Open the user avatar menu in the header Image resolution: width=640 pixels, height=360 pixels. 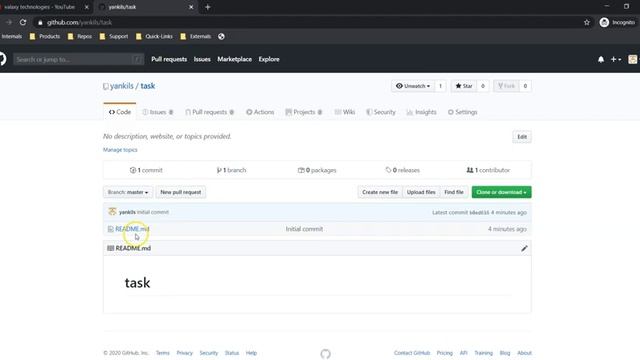tap(633, 60)
